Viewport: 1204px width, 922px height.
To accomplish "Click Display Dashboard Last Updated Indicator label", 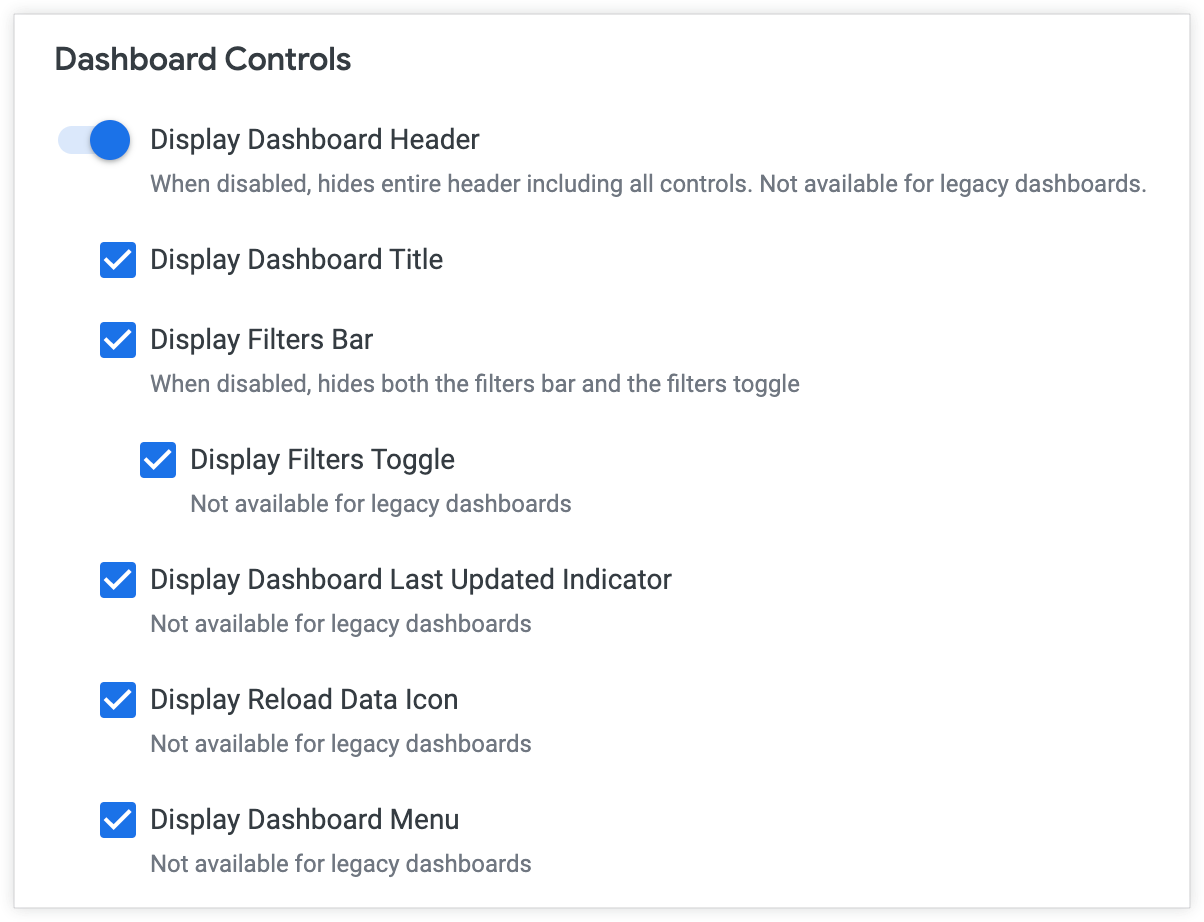I will (411, 580).
